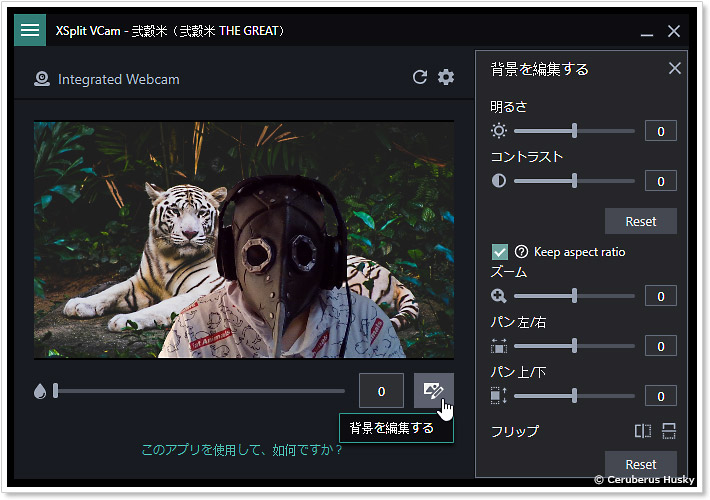The image size is (710, 500).
Task: Click Keep aspect ratio help icon
Action: click(x=521, y=251)
